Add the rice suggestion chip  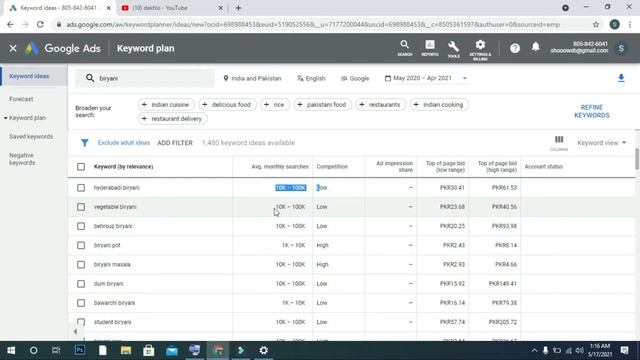click(275, 105)
